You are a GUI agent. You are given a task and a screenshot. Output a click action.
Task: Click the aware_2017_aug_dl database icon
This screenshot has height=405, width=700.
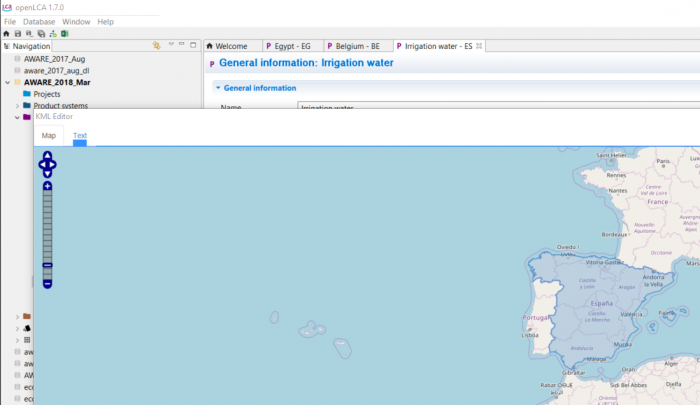17,70
